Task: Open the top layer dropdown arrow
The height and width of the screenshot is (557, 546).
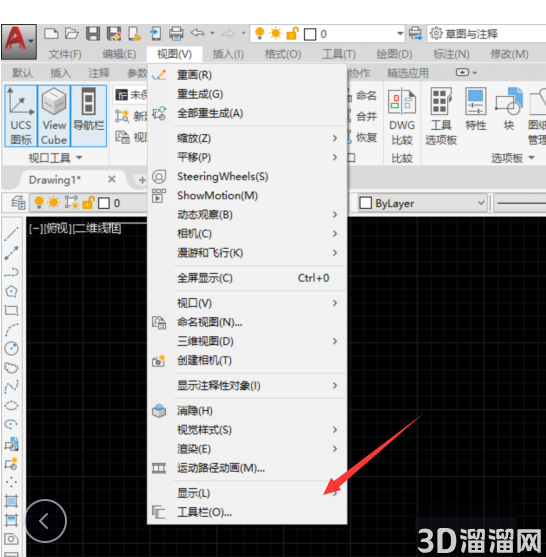Action: [x=400, y=34]
